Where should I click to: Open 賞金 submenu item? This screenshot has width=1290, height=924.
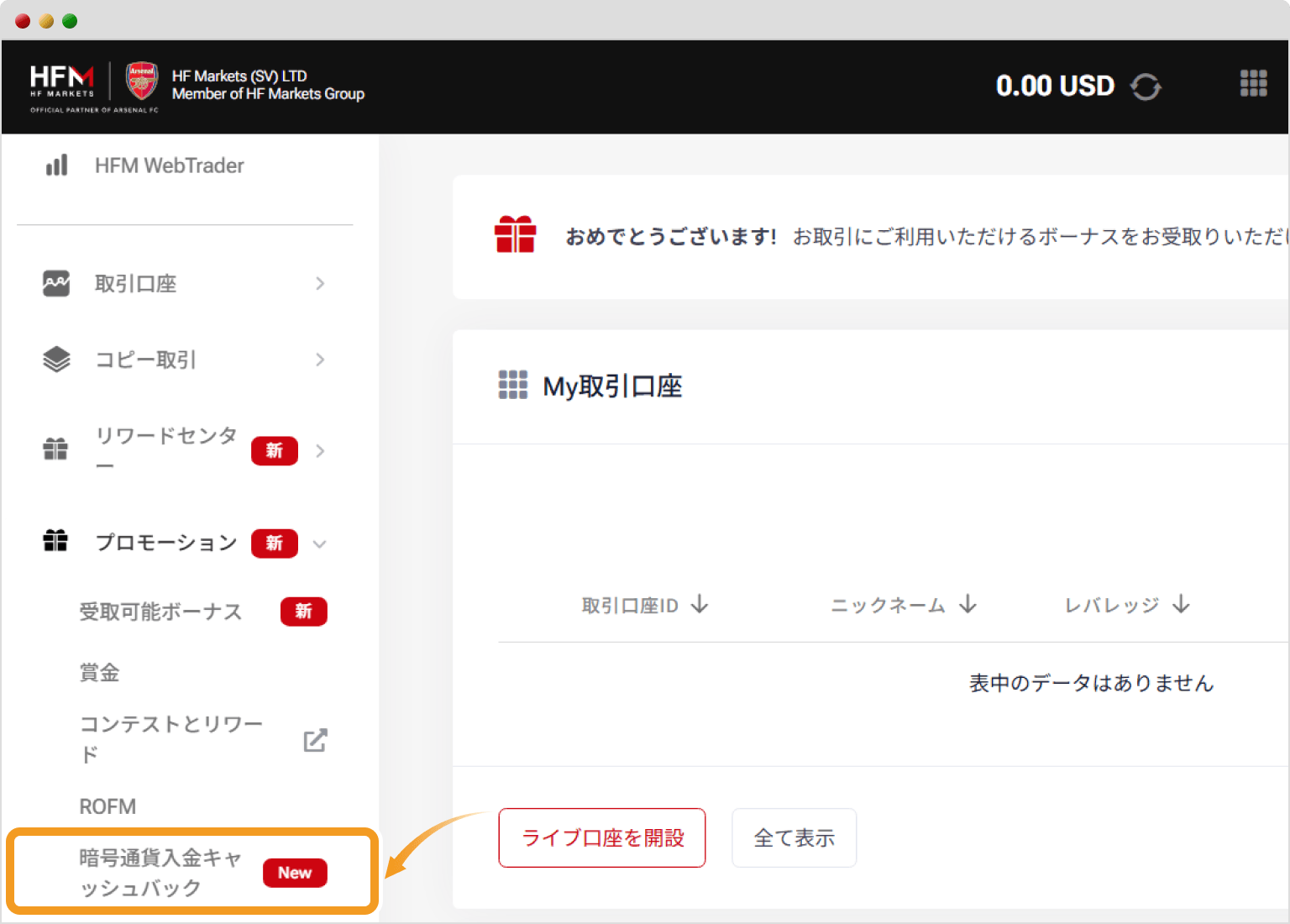tap(99, 673)
